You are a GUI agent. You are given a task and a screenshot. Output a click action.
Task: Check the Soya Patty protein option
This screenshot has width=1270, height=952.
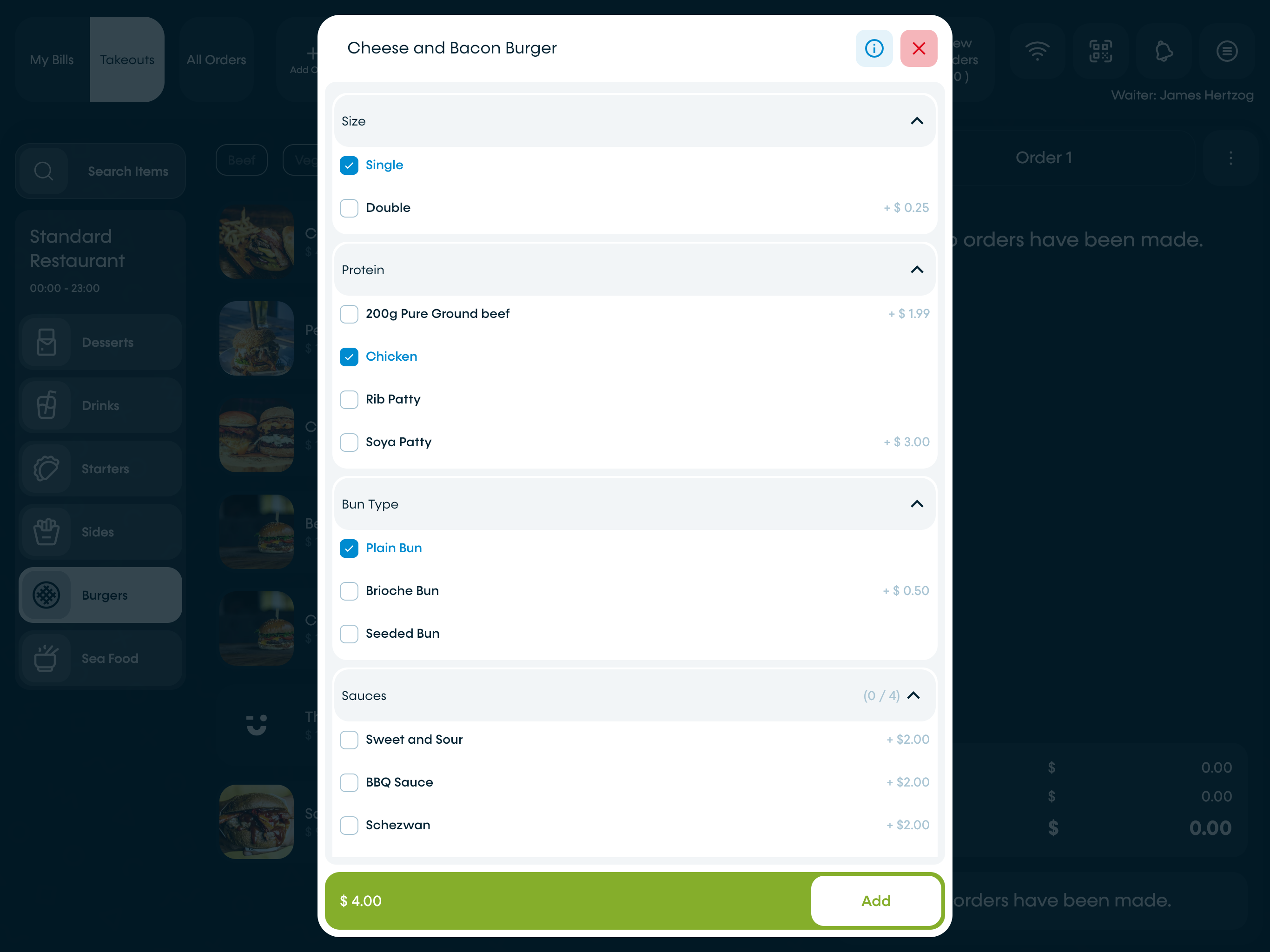[x=349, y=442]
